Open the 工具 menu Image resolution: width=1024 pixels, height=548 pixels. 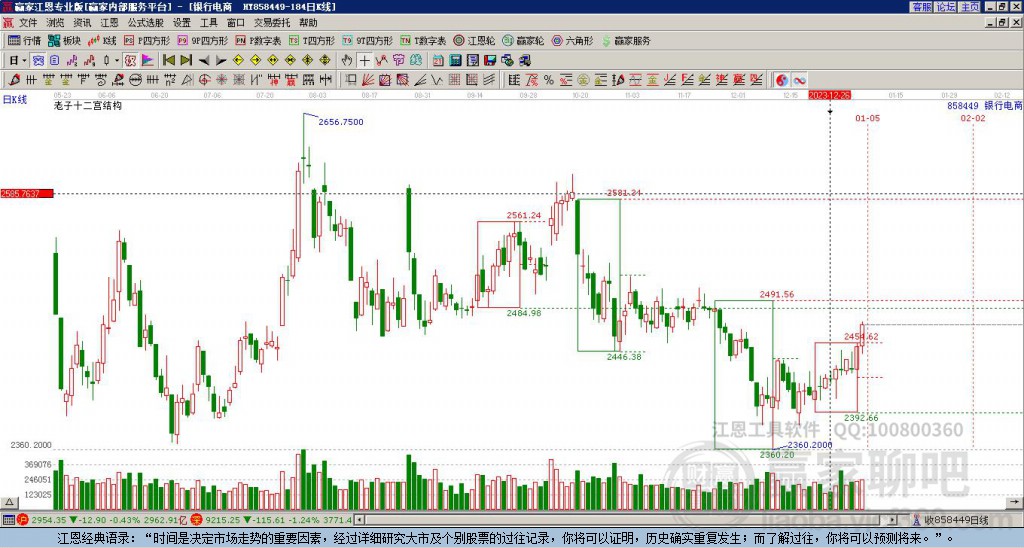point(208,23)
